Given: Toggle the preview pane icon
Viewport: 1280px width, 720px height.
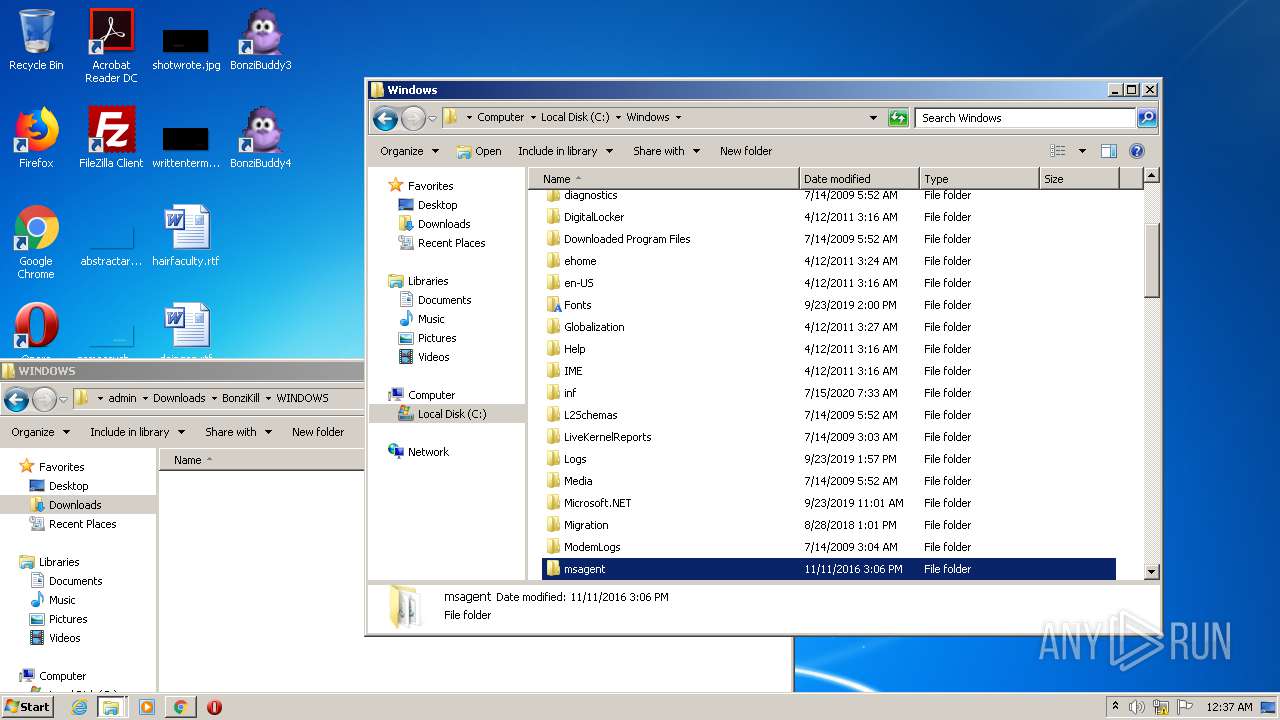Looking at the screenshot, I should [x=1108, y=151].
